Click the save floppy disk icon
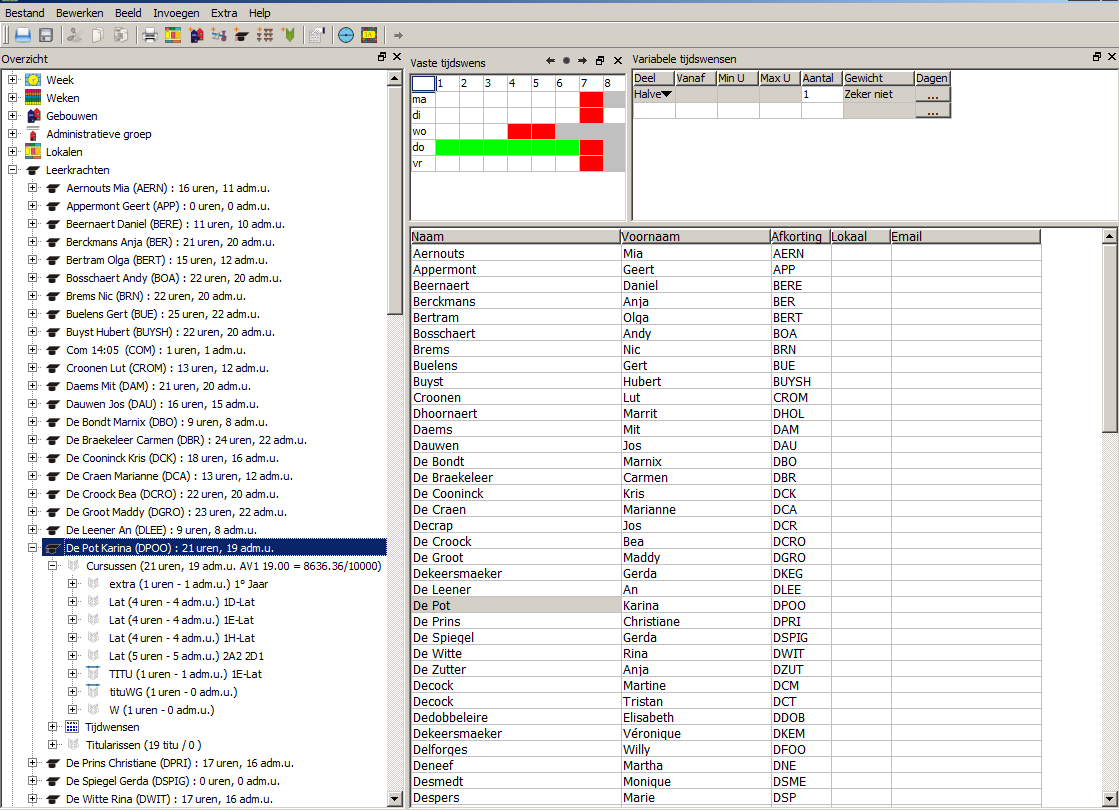Image resolution: width=1119 pixels, height=810 pixels. coord(46,35)
